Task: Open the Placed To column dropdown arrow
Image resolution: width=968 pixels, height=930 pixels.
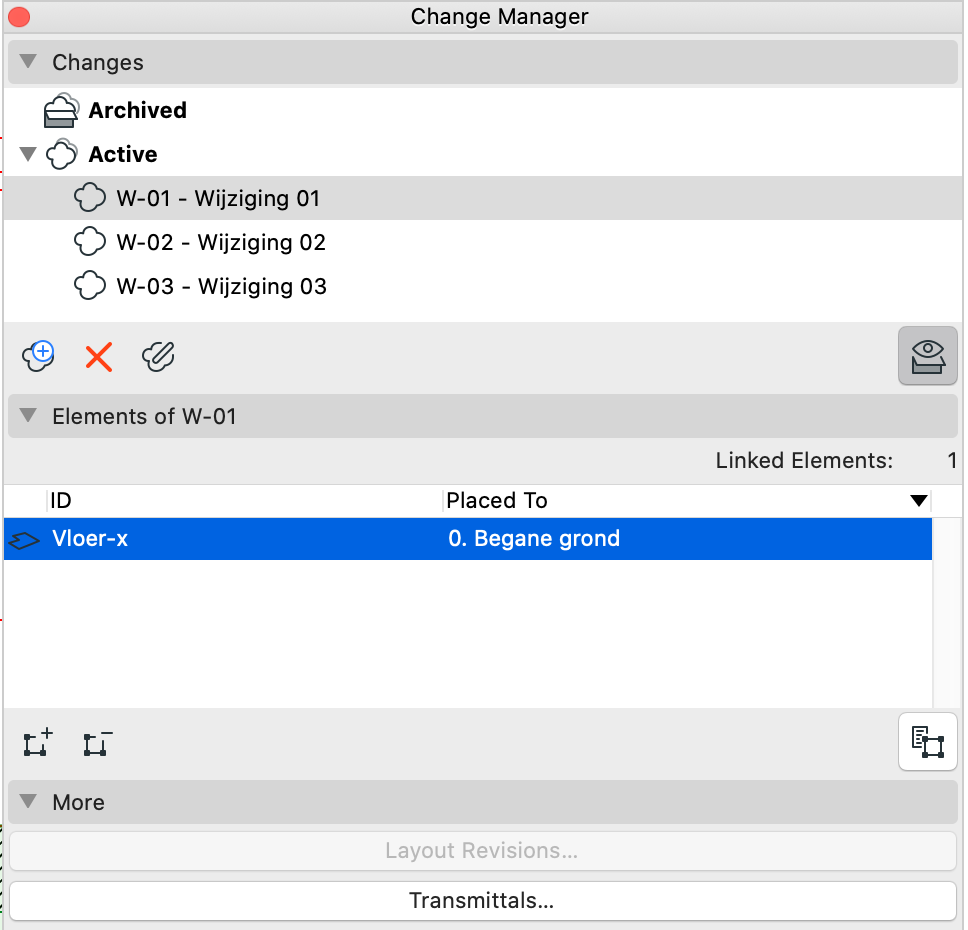Action: (919, 500)
